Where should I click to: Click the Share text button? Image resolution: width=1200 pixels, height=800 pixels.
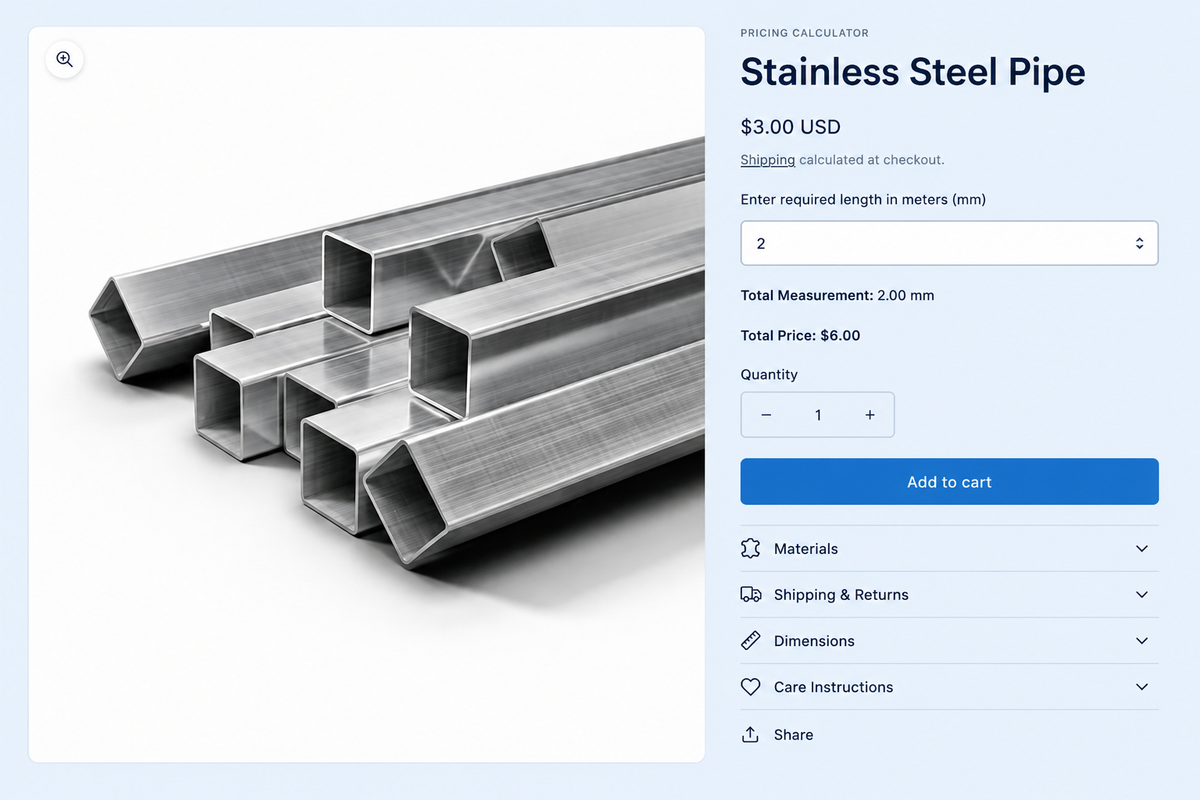793,734
